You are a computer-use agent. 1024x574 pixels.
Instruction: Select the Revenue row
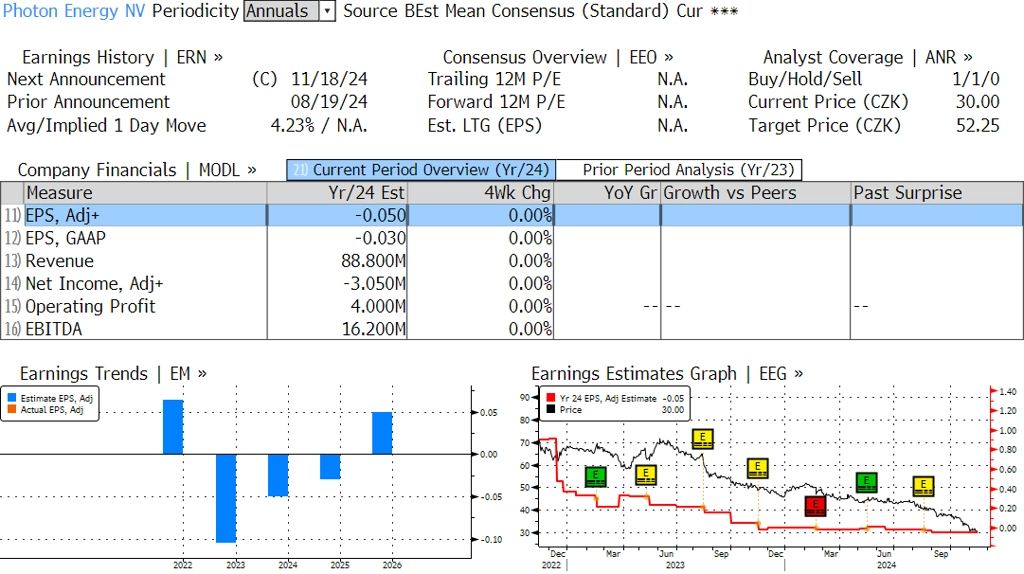(x=512, y=261)
